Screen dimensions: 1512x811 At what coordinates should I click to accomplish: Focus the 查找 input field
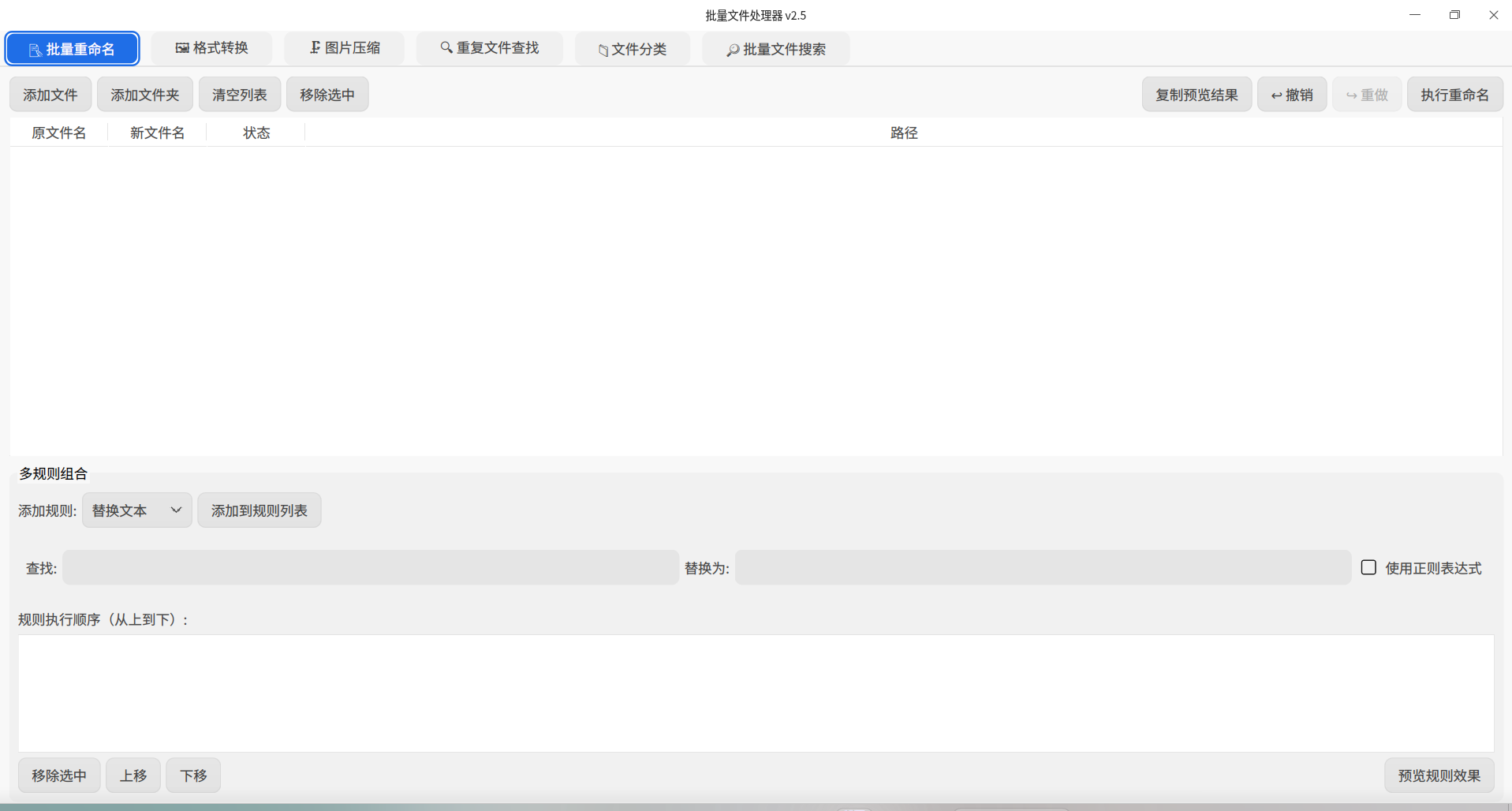[371, 567]
